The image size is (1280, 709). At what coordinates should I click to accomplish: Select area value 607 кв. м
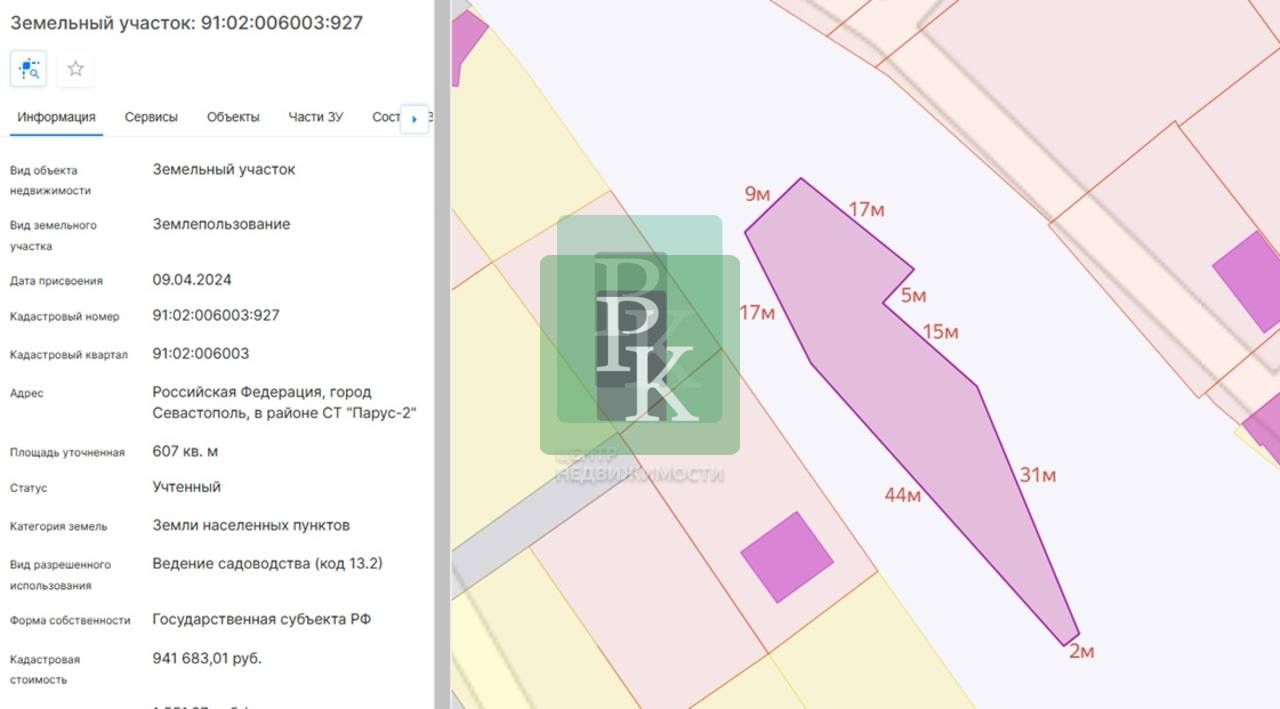click(x=185, y=451)
